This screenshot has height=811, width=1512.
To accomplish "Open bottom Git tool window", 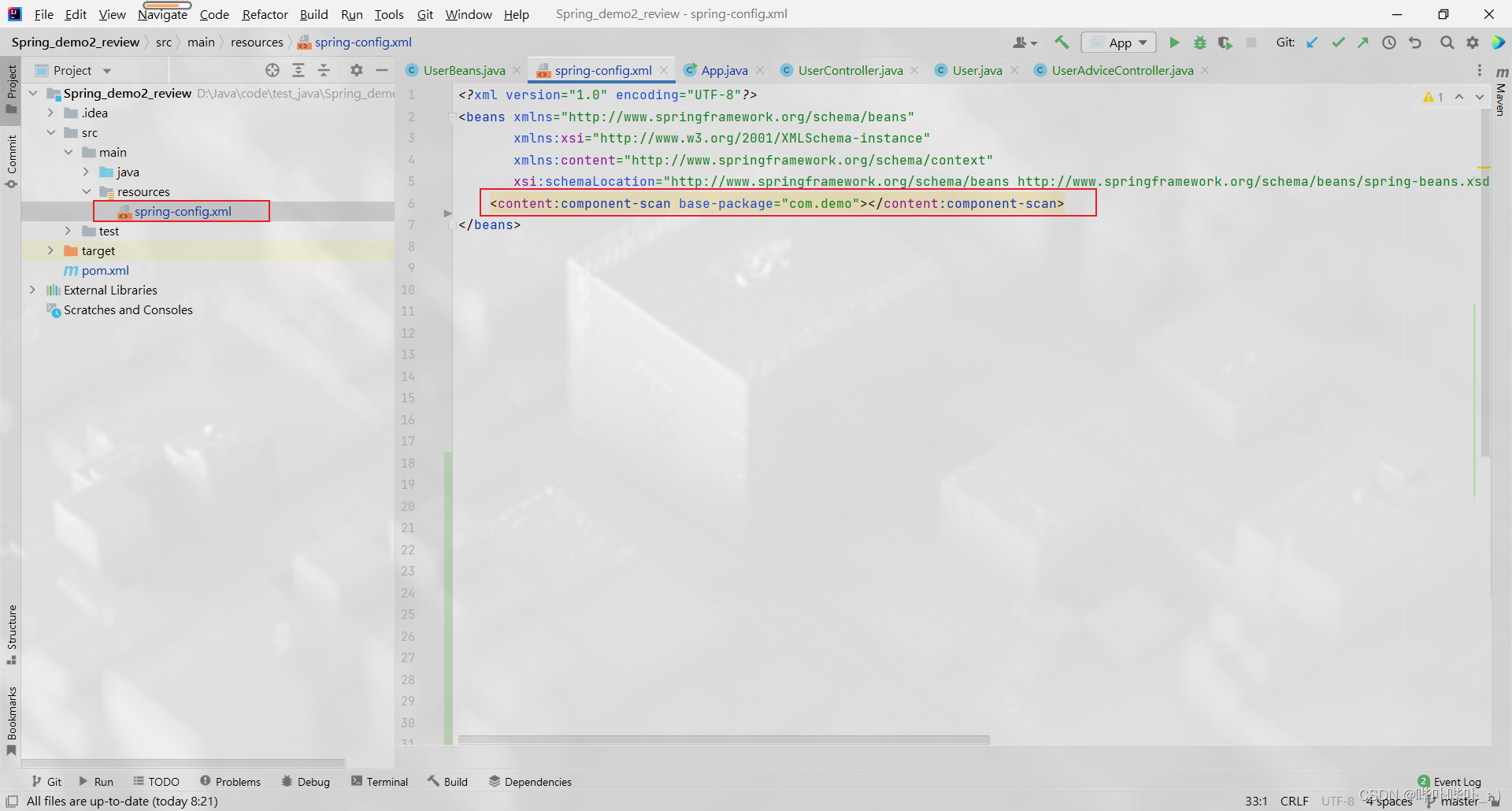I will click(x=46, y=781).
